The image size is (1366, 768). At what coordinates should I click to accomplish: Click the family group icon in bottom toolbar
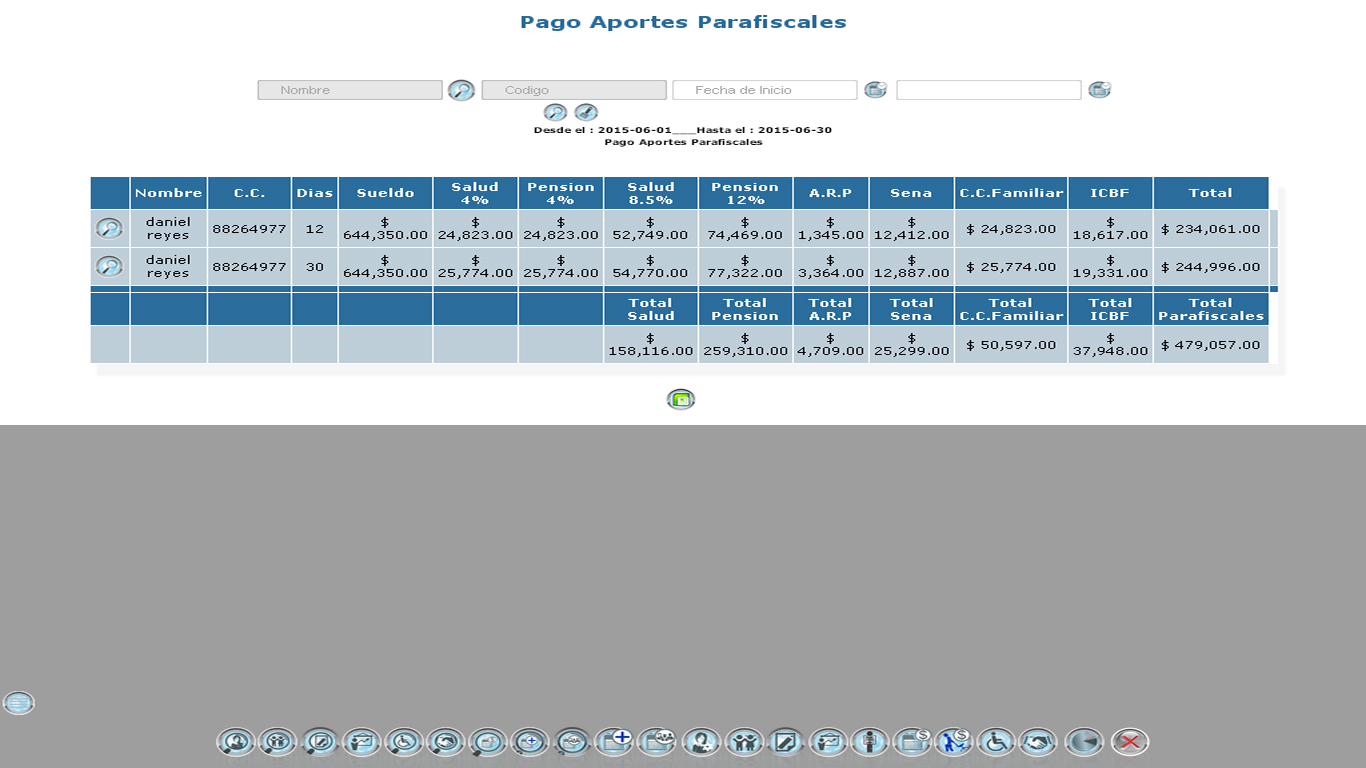[744, 741]
